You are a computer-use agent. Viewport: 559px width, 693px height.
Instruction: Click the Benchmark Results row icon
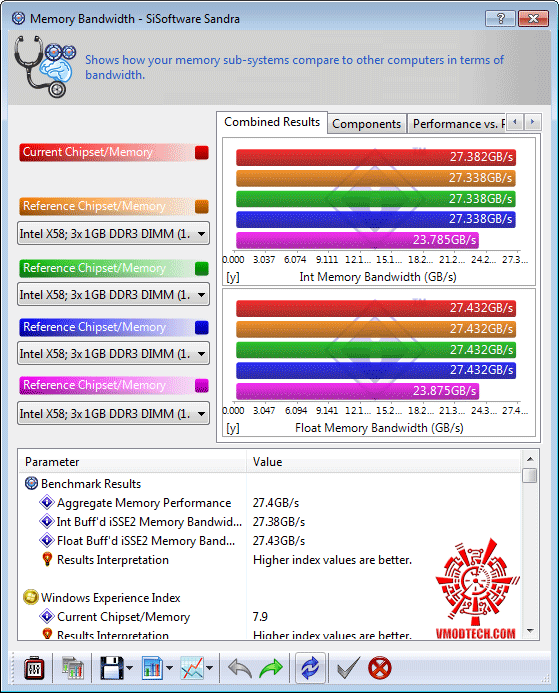[31, 484]
